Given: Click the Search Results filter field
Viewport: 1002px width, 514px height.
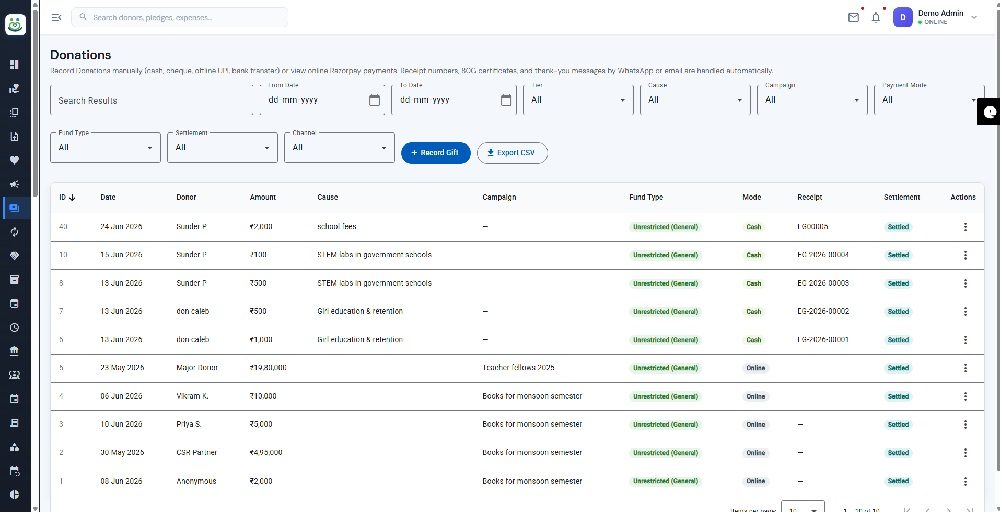Looking at the screenshot, I should click(x=153, y=100).
